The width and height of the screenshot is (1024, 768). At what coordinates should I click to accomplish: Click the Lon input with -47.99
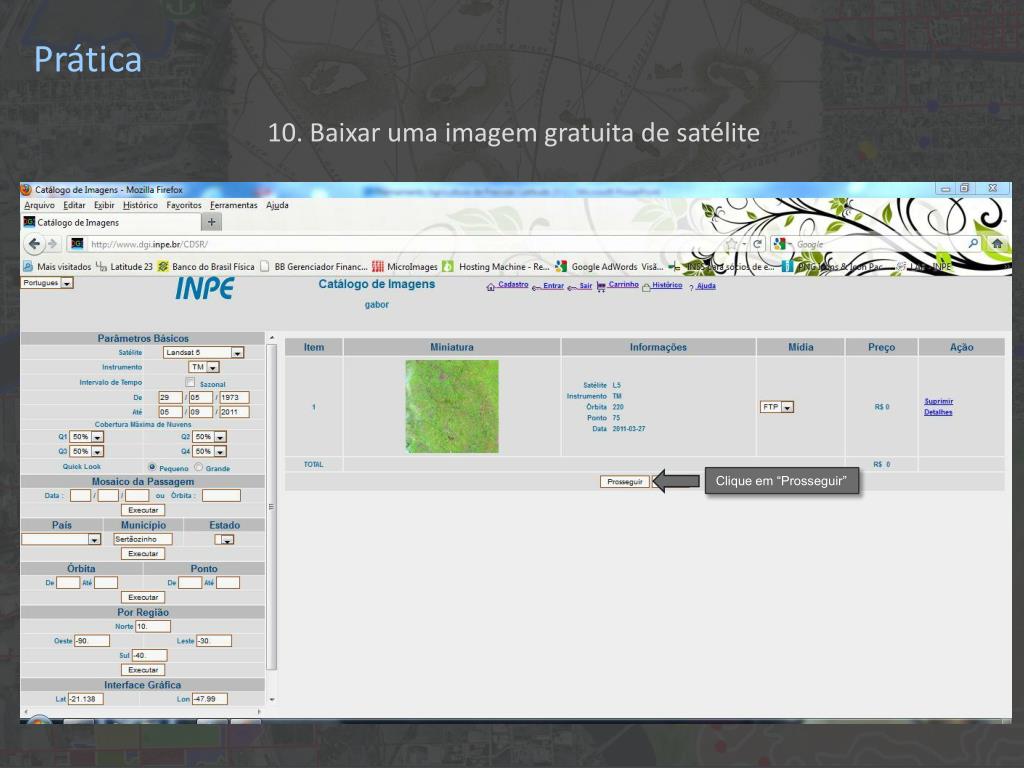pos(210,699)
